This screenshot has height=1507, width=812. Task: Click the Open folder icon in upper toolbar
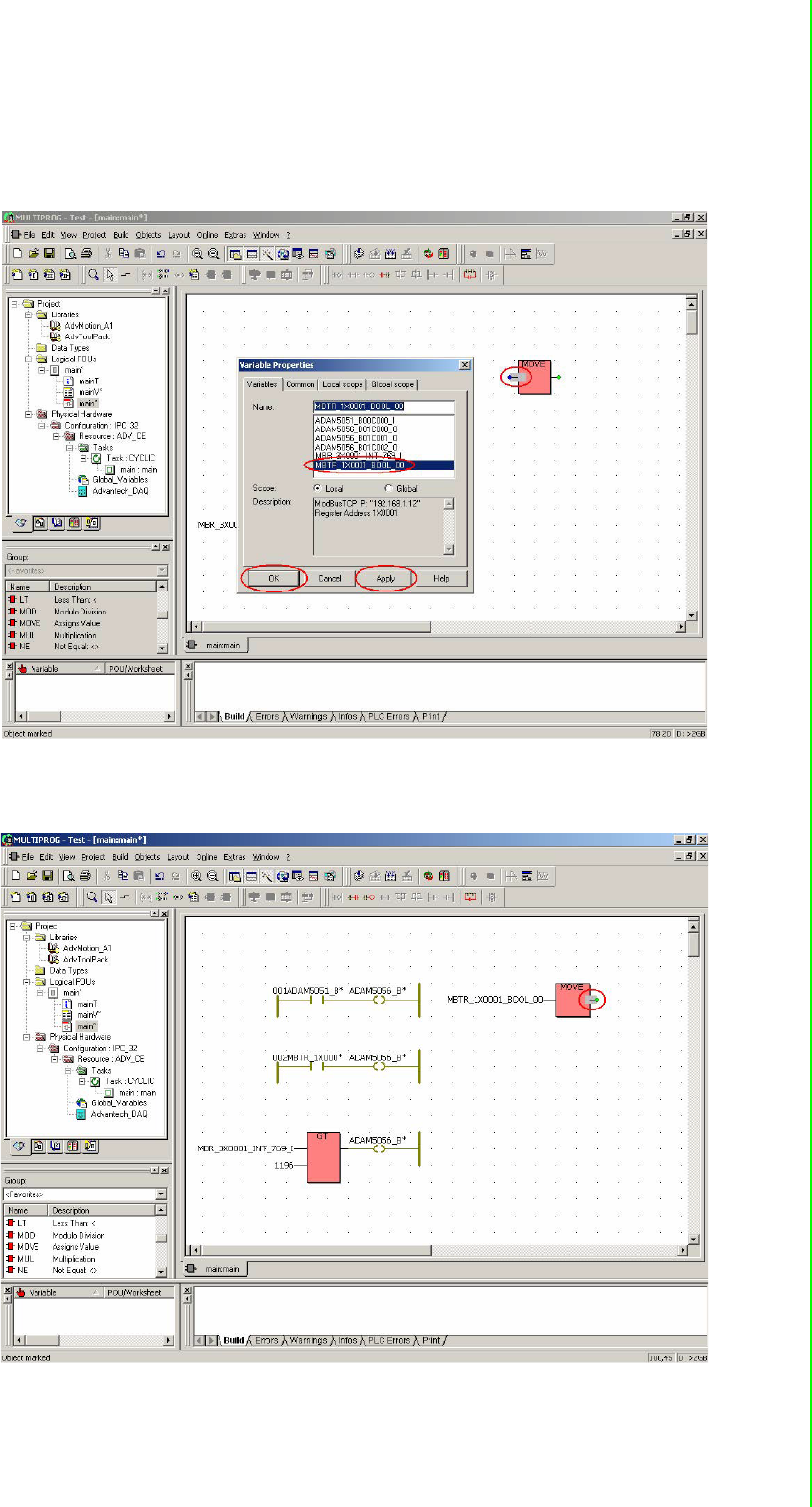click(35, 254)
